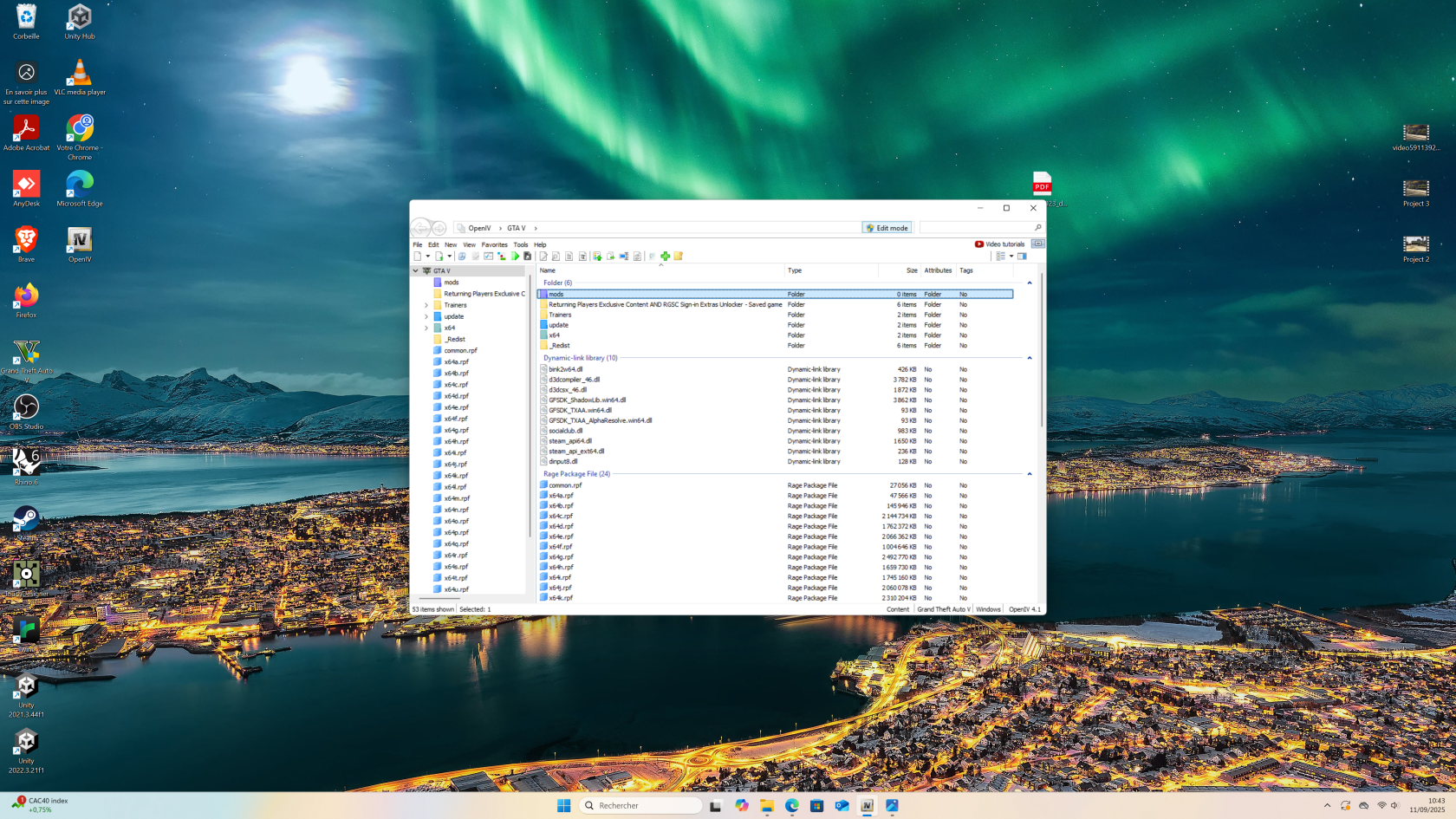Click the yellow folder icon in toolbar
1456x819 pixels.
click(x=679, y=257)
